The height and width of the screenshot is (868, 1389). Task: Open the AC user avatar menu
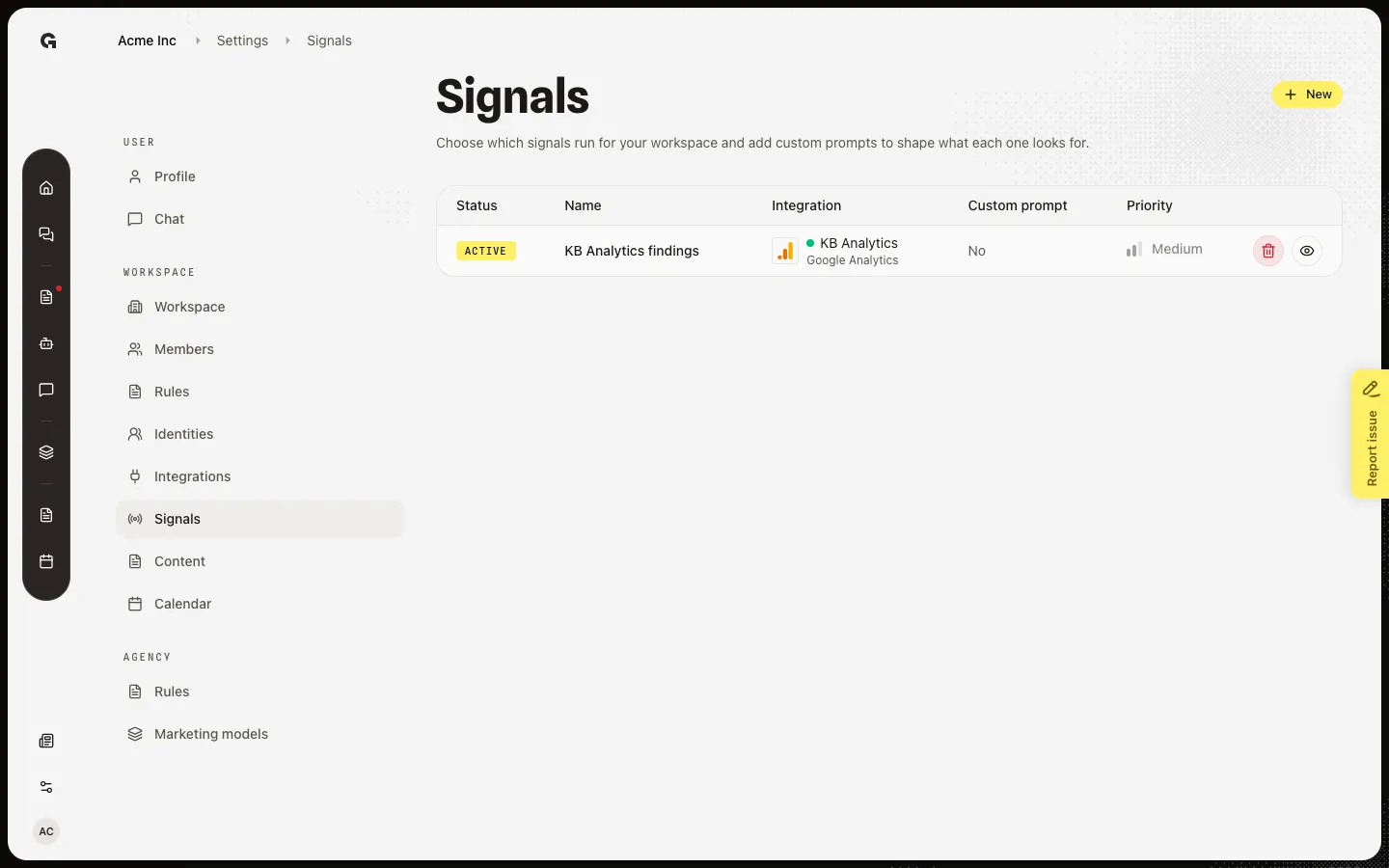[46, 831]
